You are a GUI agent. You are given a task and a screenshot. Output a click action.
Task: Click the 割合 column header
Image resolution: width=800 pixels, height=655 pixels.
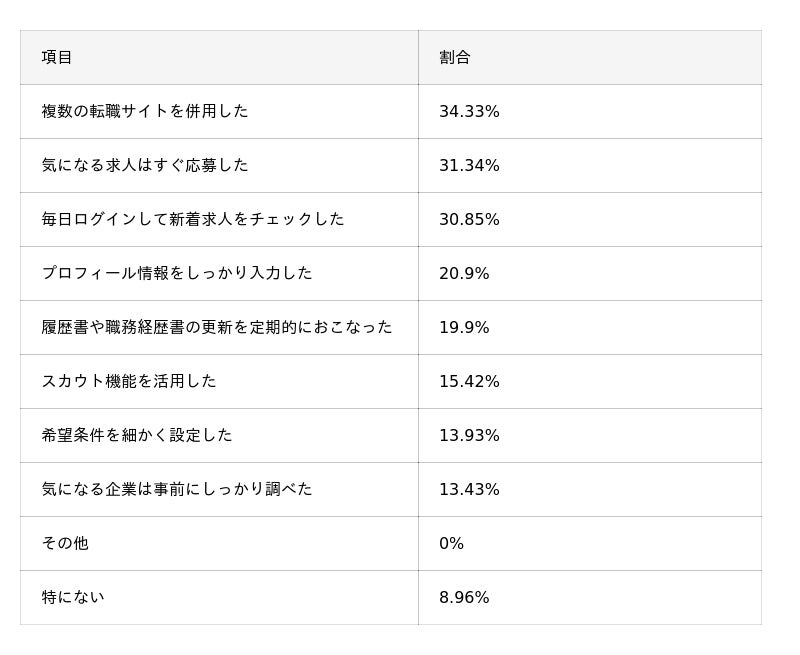pyautogui.click(x=455, y=58)
